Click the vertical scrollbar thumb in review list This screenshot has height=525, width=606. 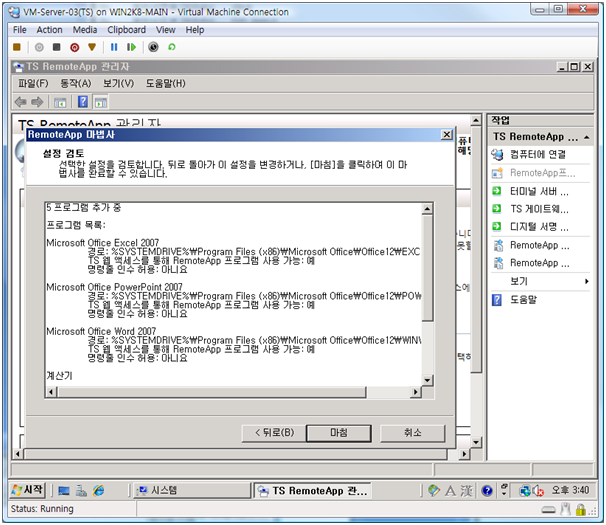427,268
